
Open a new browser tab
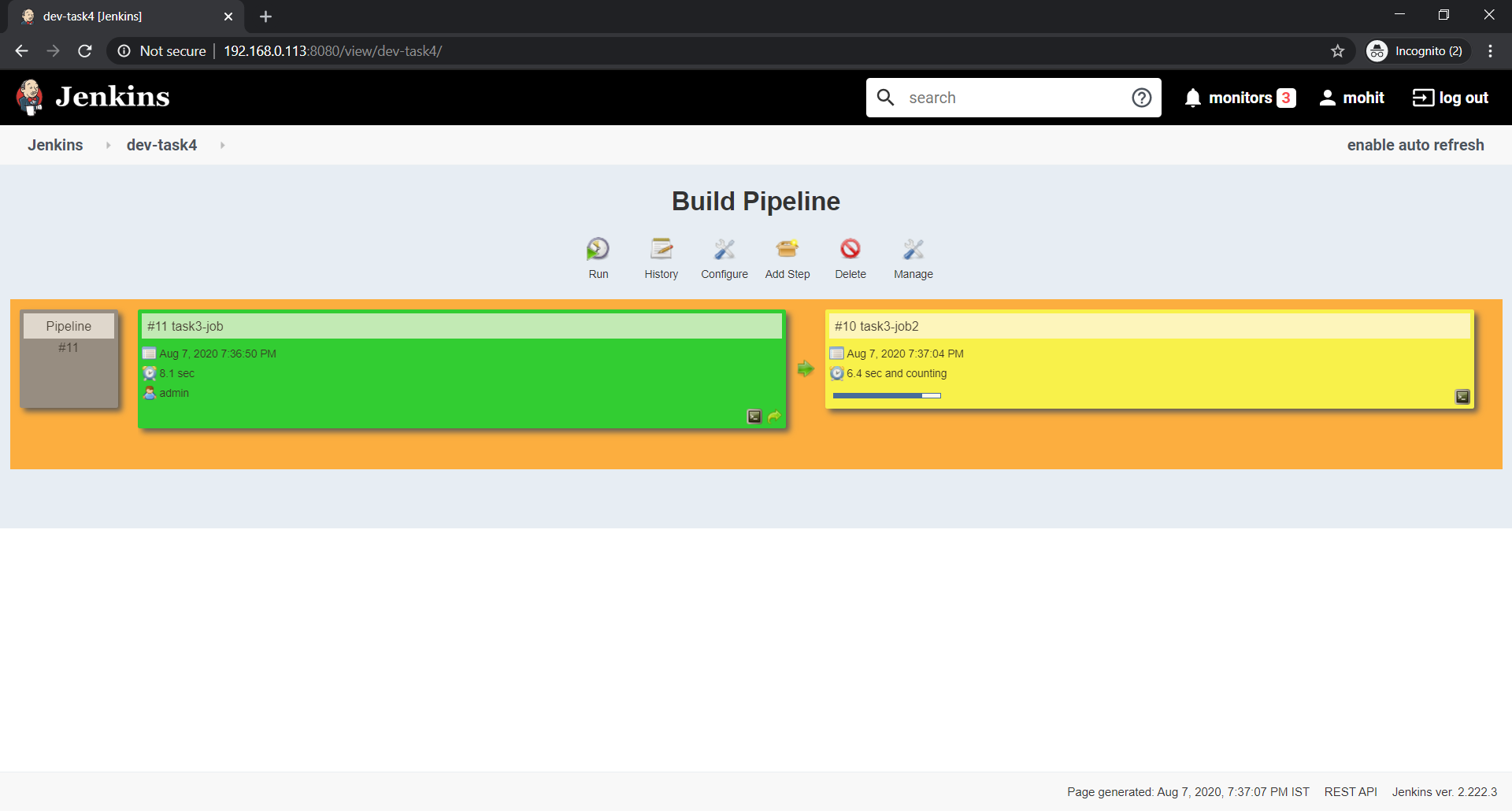265,17
